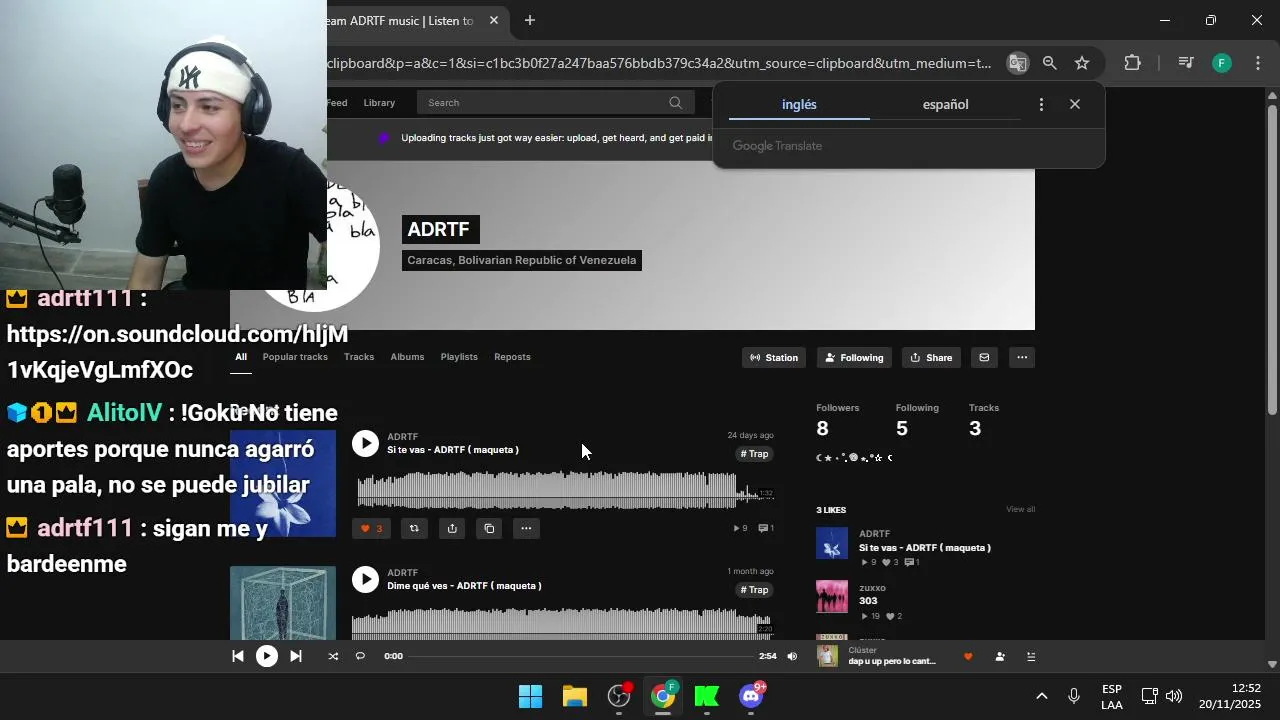The width and height of the screenshot is (1280, 720).
Task: Skip to next track in player
Action: pyautogui.click(x=296, y=656)
